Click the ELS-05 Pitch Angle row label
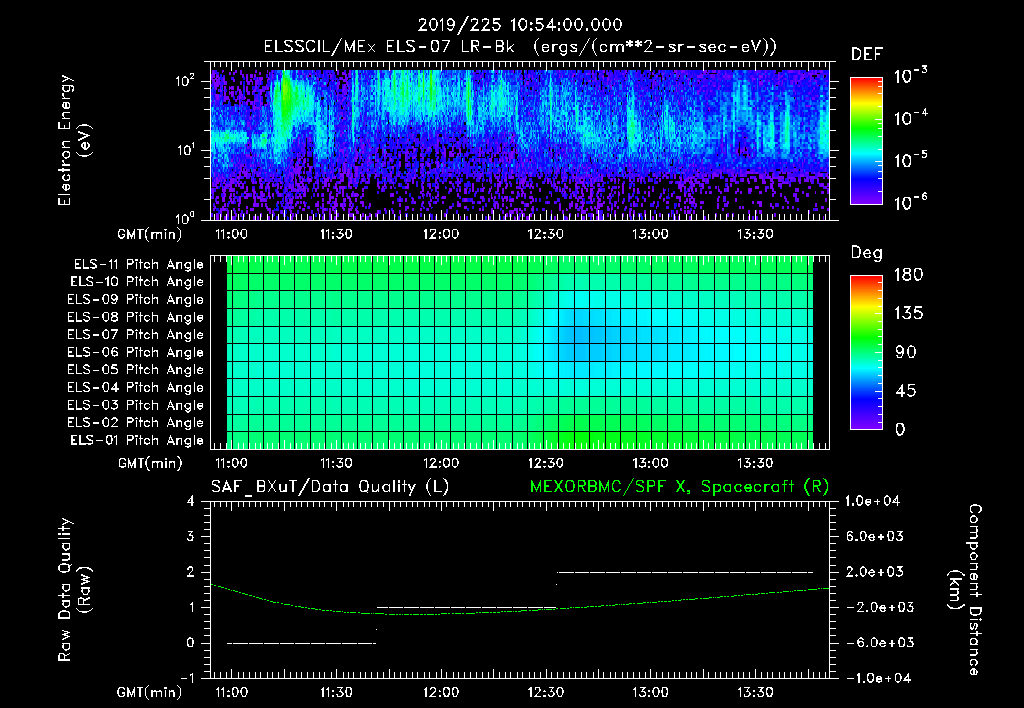 coord(136,370)
